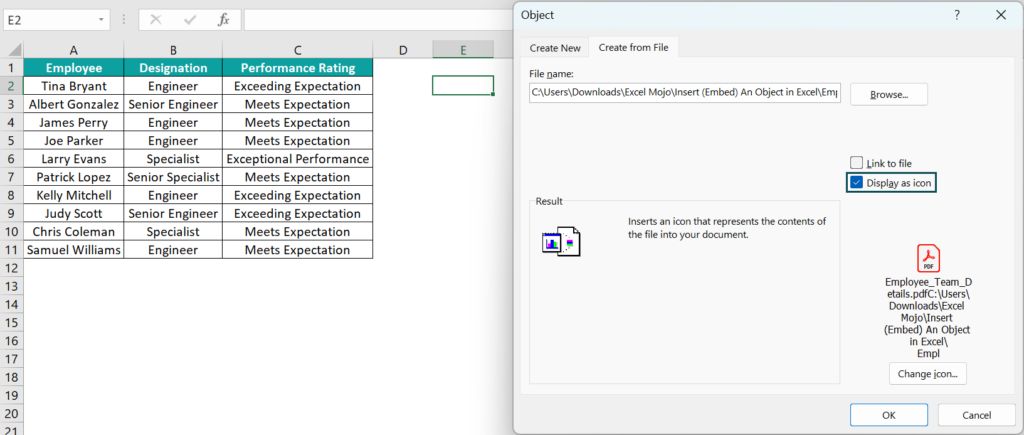Click Senior Specialist designation cell
The image size is (1024, 435).
coord(173,177)
